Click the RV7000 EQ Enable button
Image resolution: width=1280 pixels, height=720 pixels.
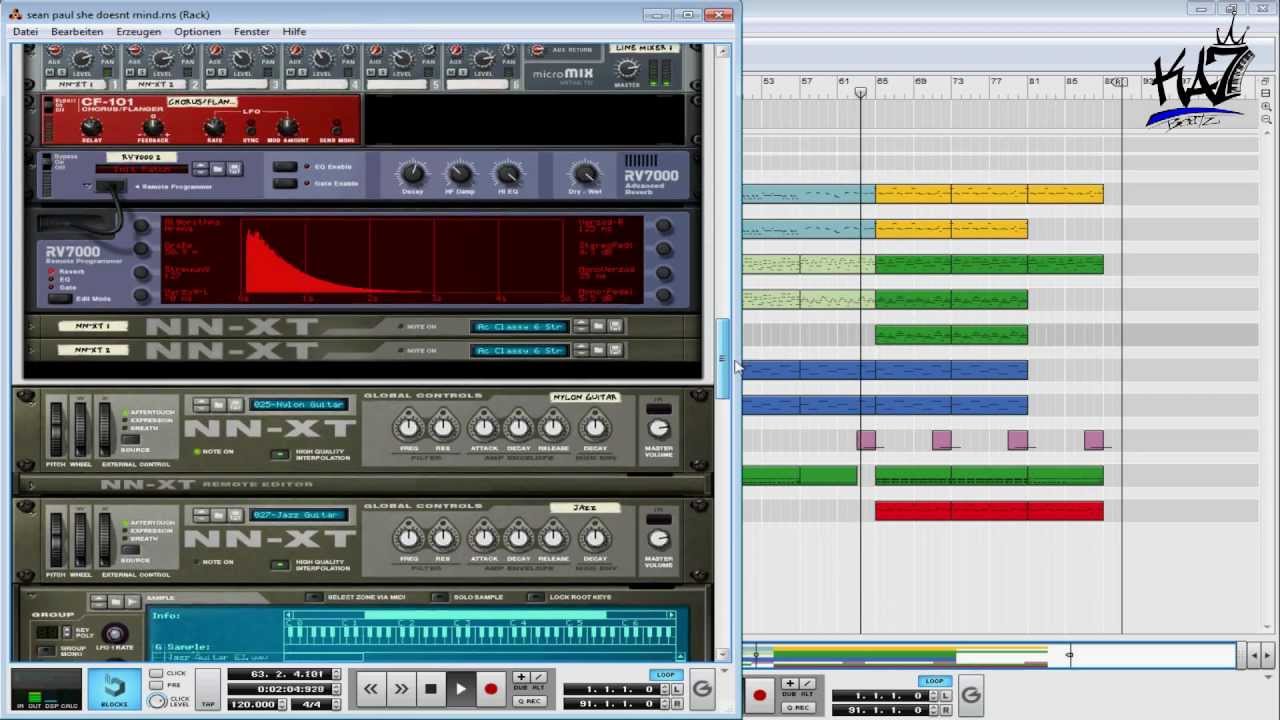tap(286, 167)
